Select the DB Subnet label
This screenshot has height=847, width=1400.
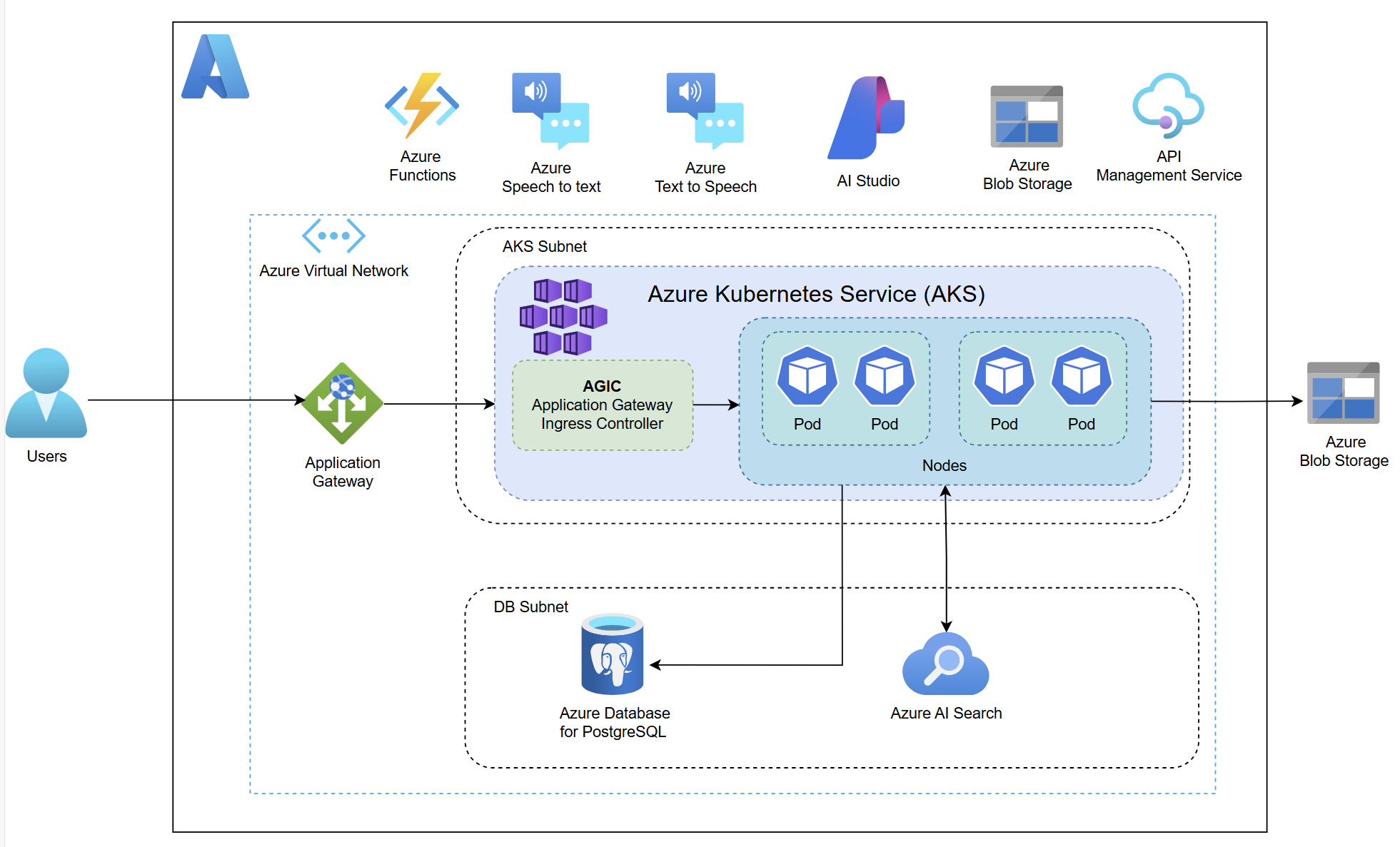[x=530, y=607]
